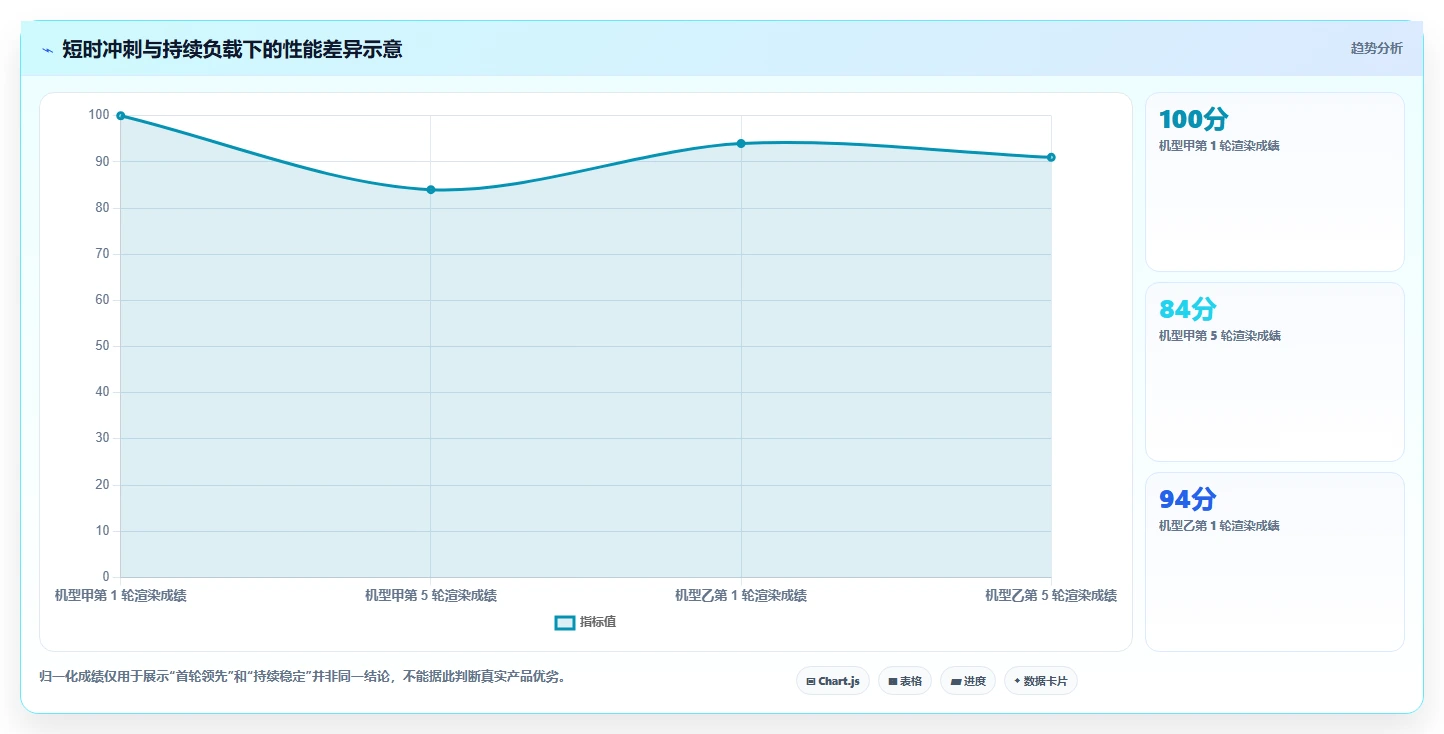Click x-axis label 机型甲第 1 轮渲染成绩
Viewport: 1444px width, 734px height.
coord(120,596)
